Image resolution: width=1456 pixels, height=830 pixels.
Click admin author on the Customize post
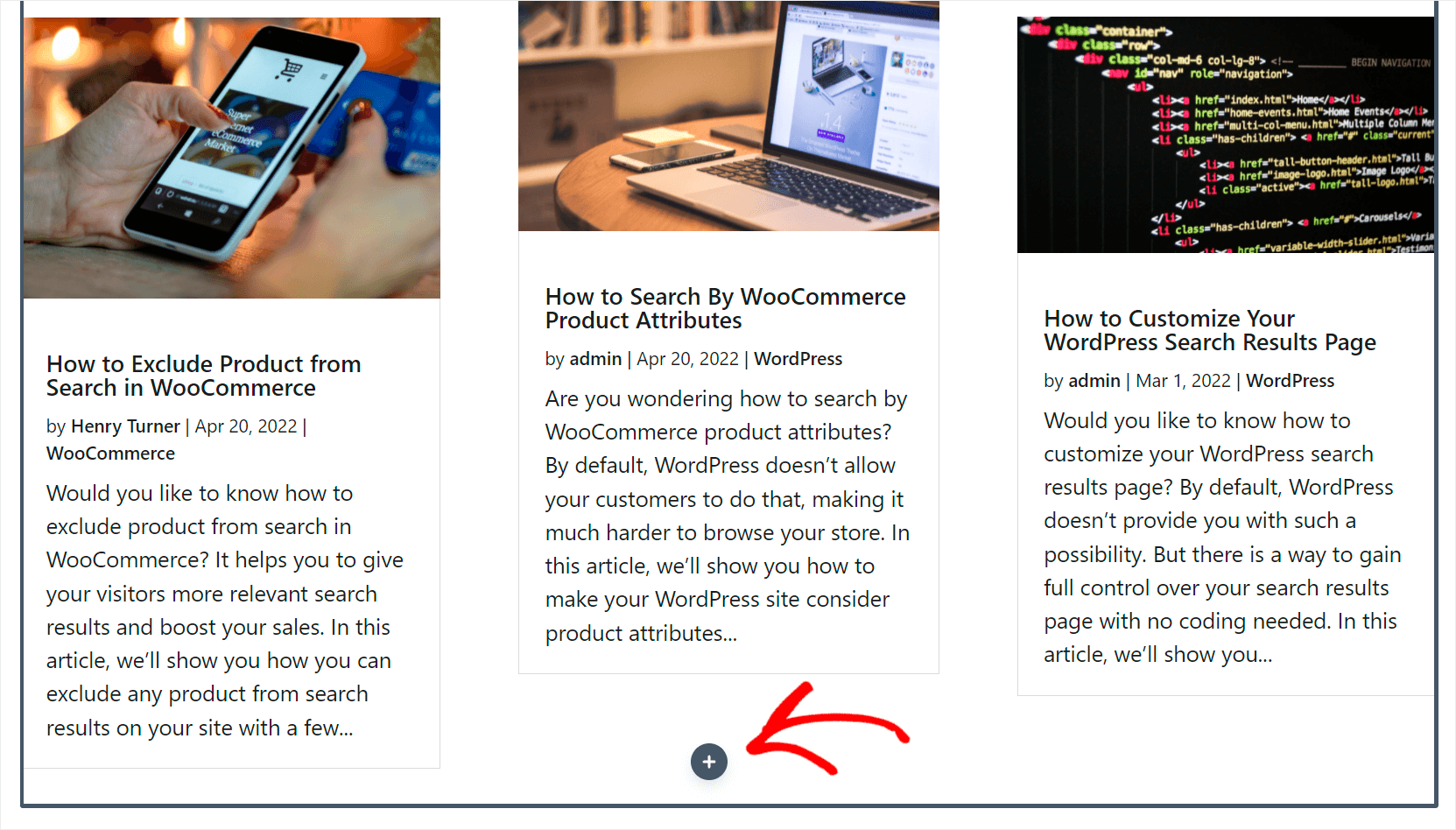click(1094, 381)
